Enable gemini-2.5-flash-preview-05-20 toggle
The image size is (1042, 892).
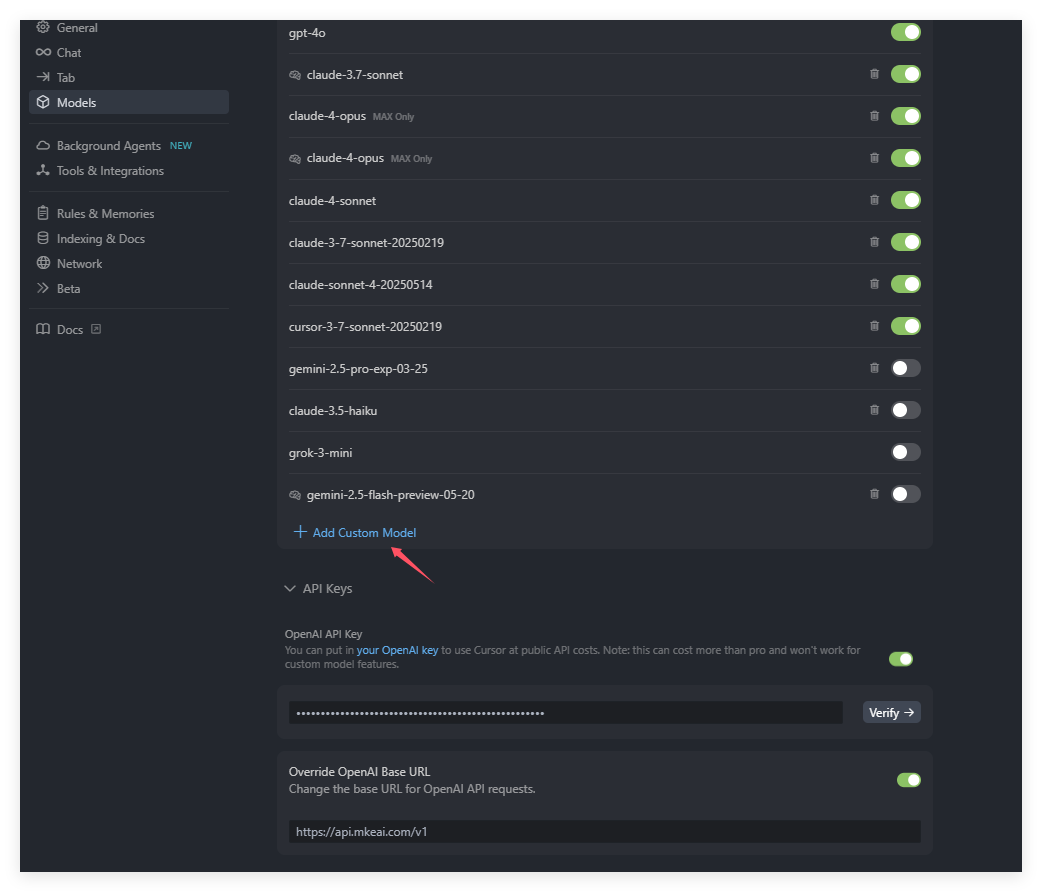click(x=906, y=494)
